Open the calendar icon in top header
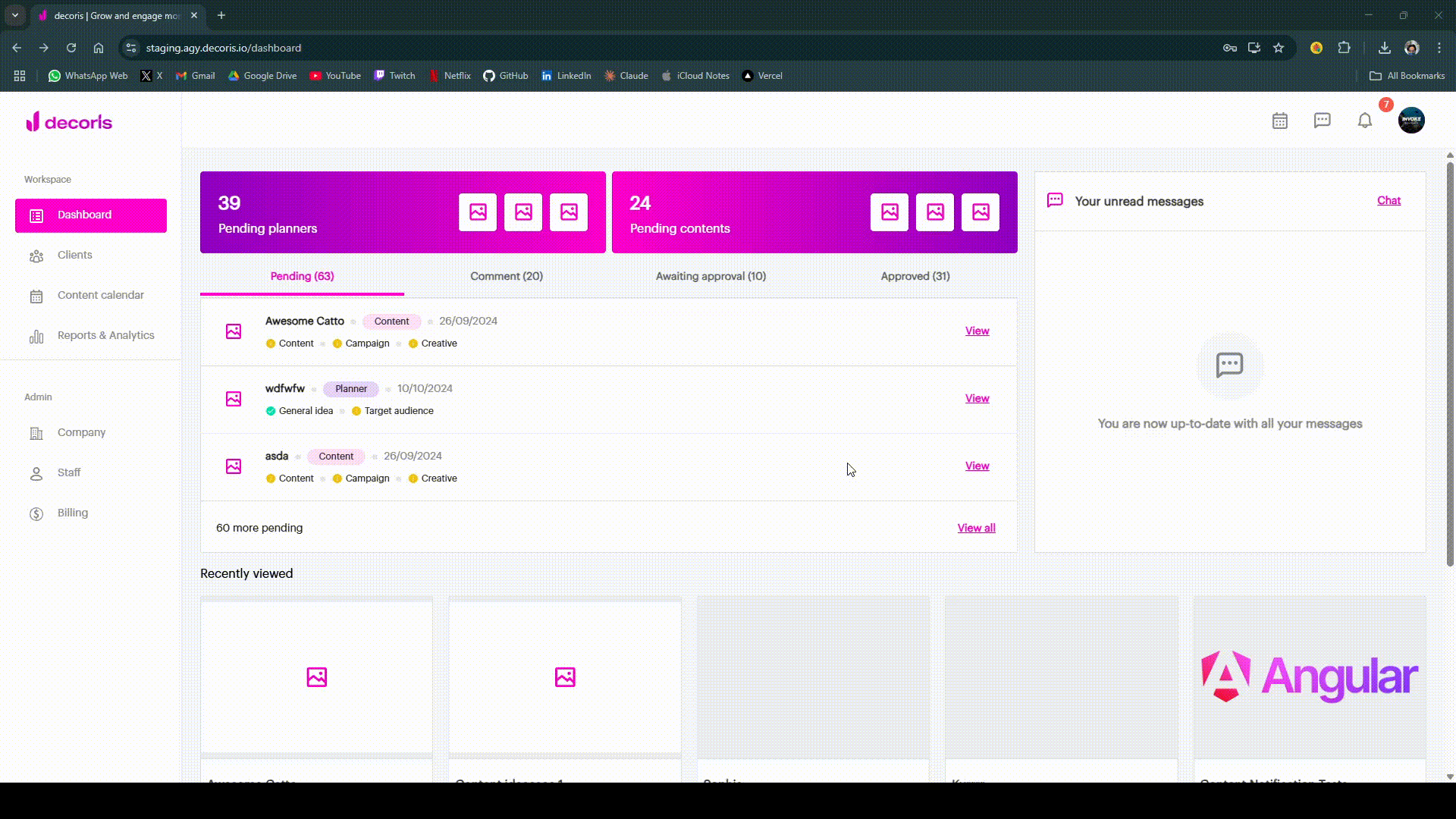 [x=1280, y=121]
